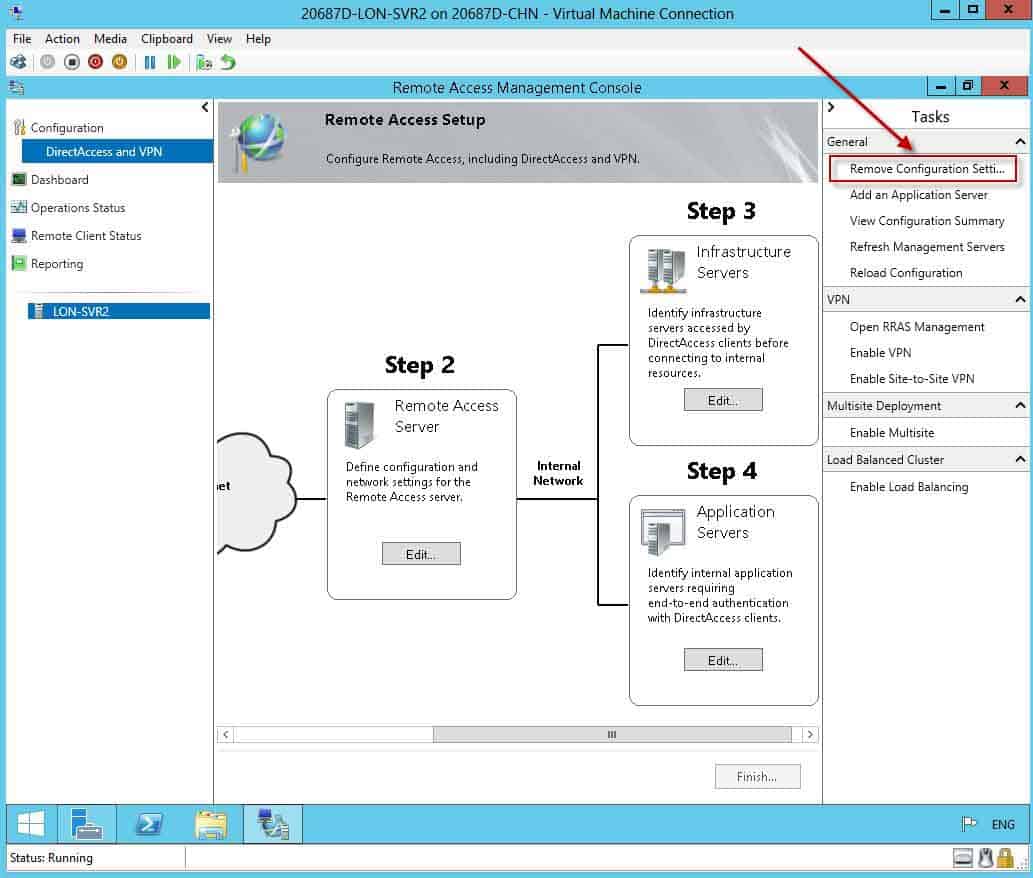The height and width of the screenshot is (878, 1033).
Task: Open RRAS Management
Action: pyautogui.click(x=916, y=327)
